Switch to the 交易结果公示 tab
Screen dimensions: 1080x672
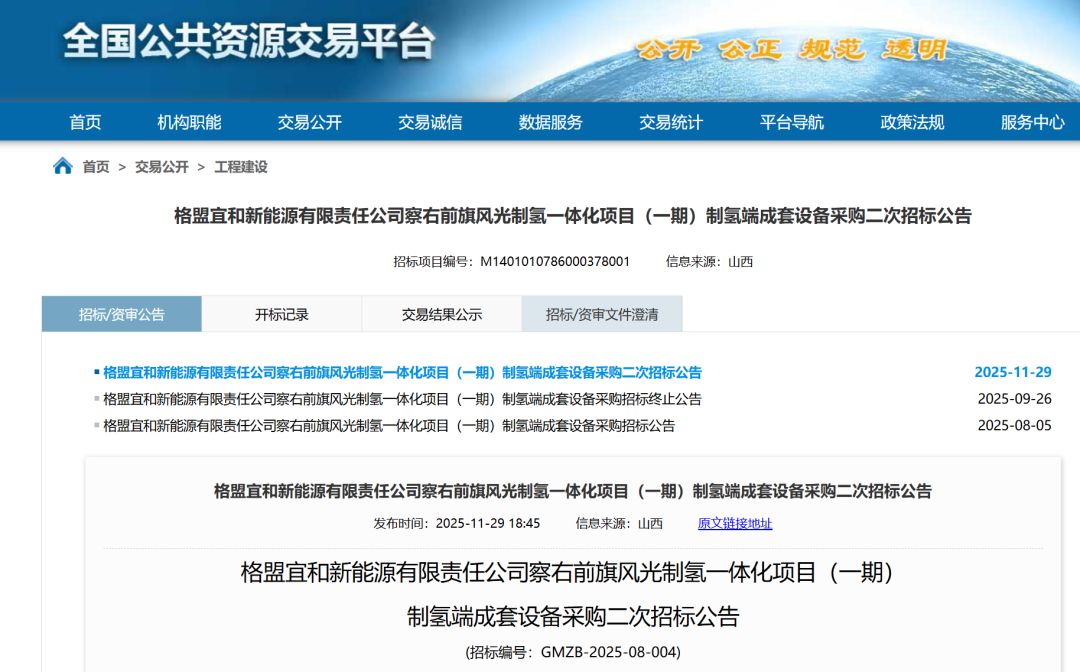click(x=442, y=313)
